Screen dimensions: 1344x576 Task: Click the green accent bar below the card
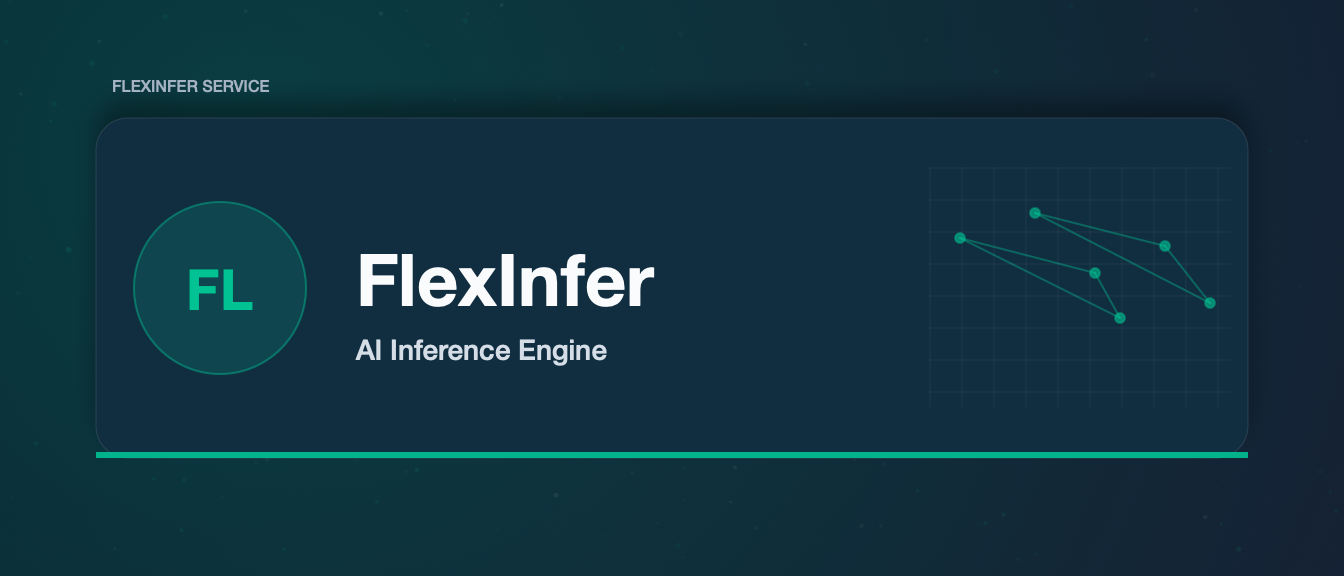pyautogui.click(x=672, y=455)
